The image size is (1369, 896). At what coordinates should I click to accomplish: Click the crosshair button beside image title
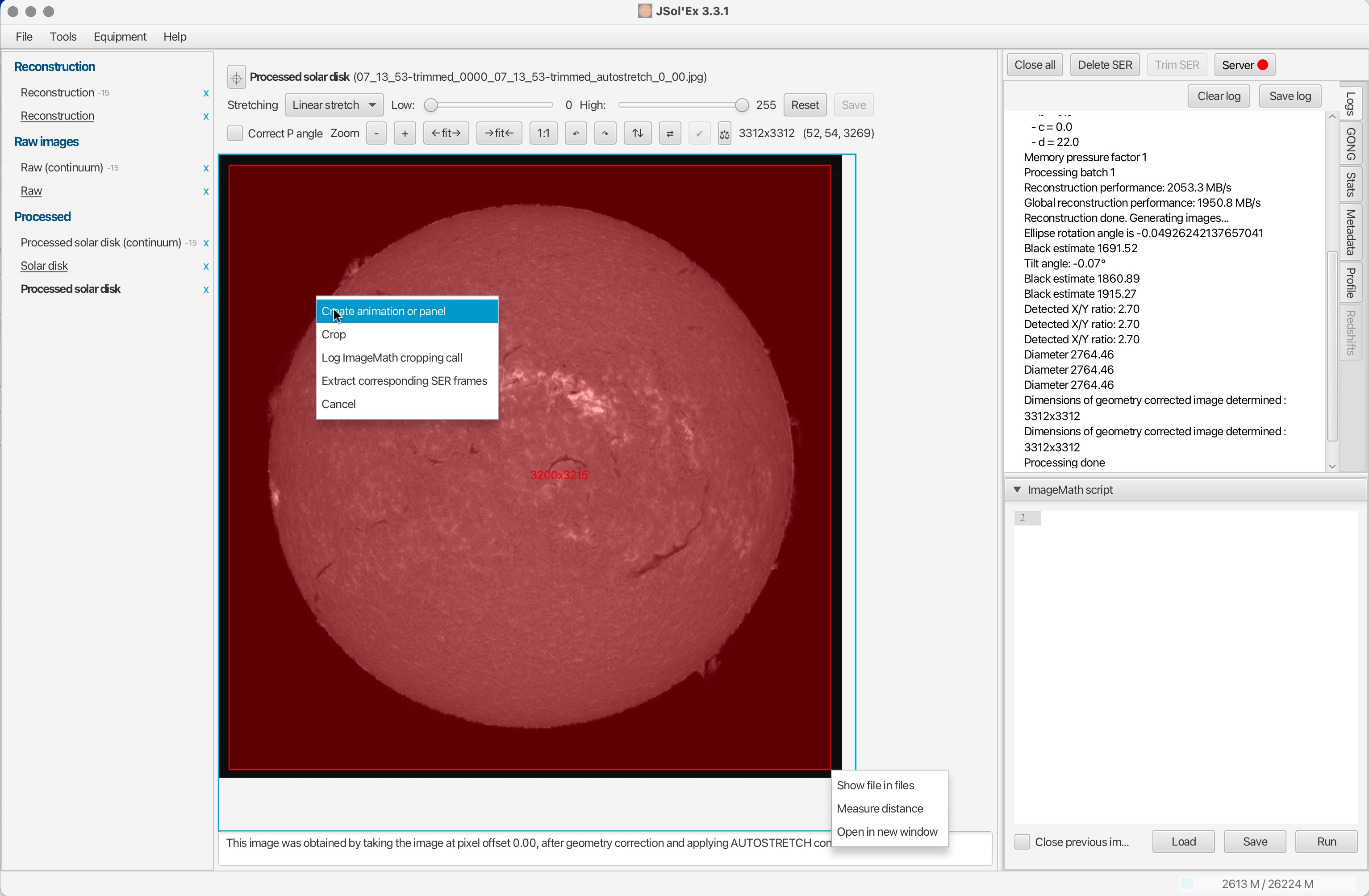tap(236, 77)
